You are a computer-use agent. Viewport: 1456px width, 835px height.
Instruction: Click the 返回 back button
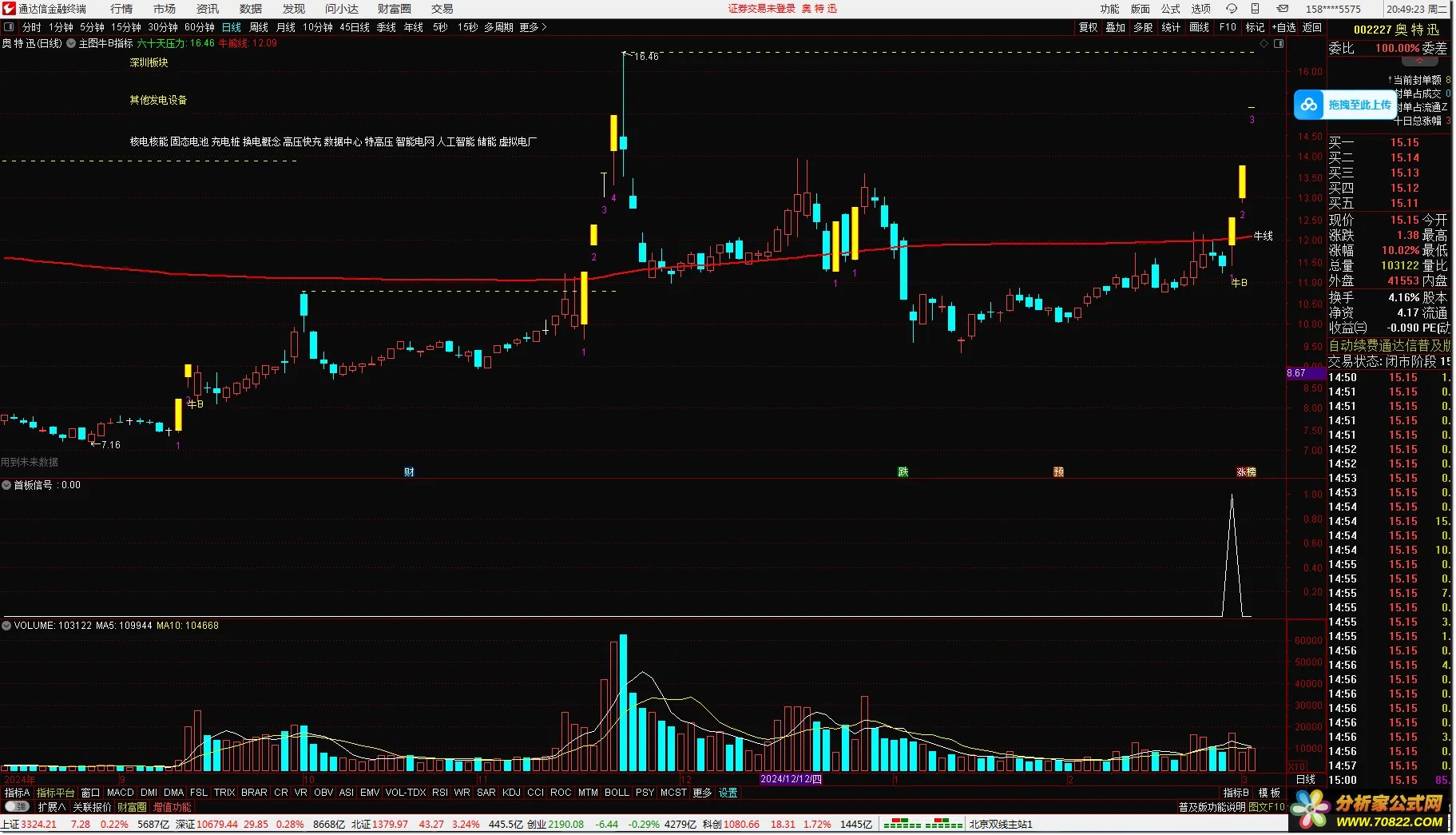(1312, 27)
